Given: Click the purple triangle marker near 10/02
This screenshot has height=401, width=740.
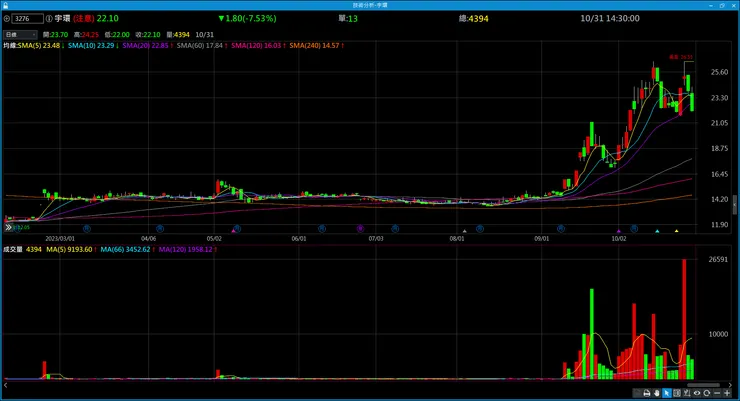Looking at the screenshot, I should pos(619,231).
